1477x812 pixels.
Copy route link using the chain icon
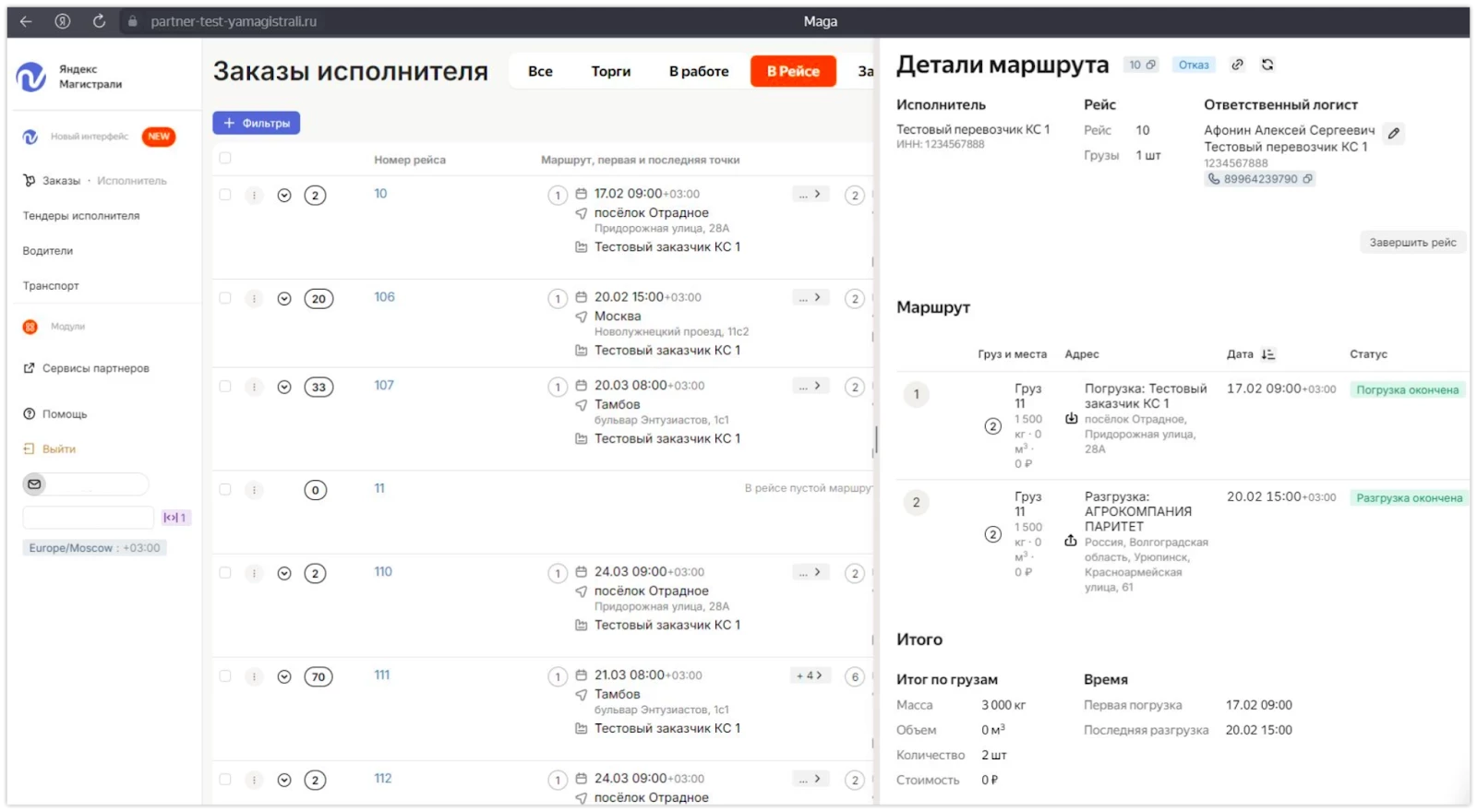(1238, 65)
